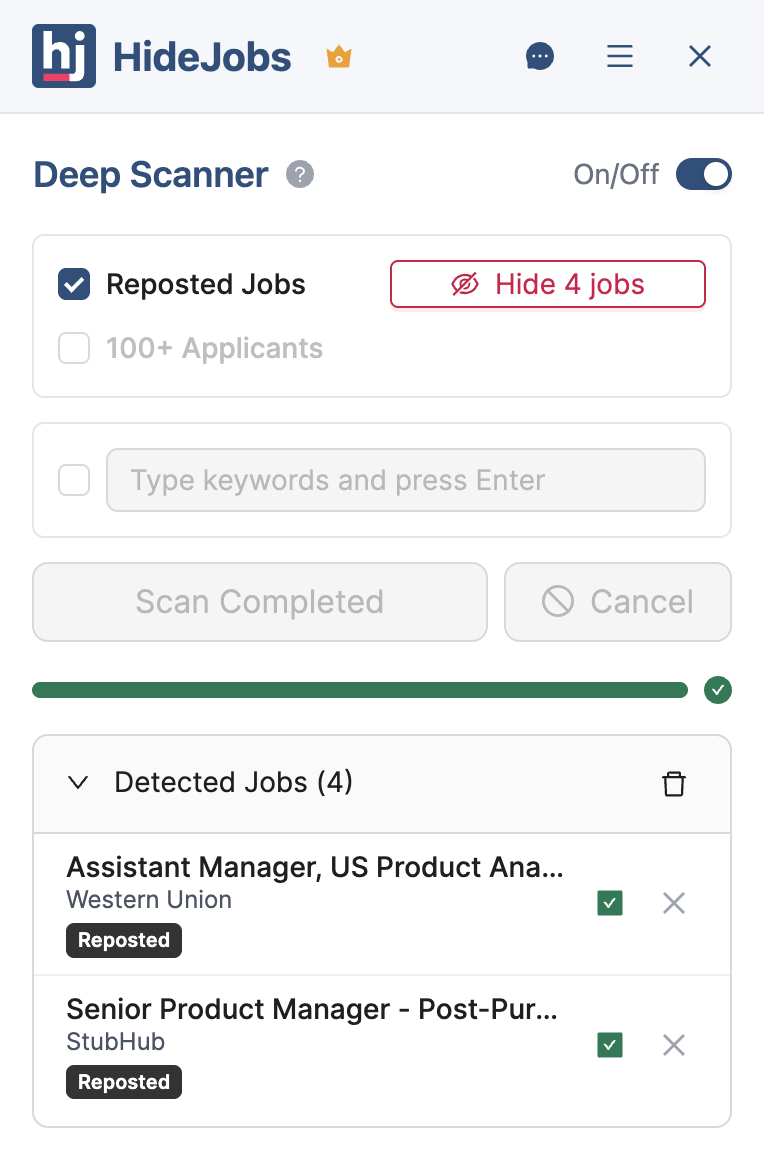Viewport: 764px width, 1160px height.
Task: Uncheck the Reposted Jobs checkbox
Action: pyautogui.click(x=74, y=284)
